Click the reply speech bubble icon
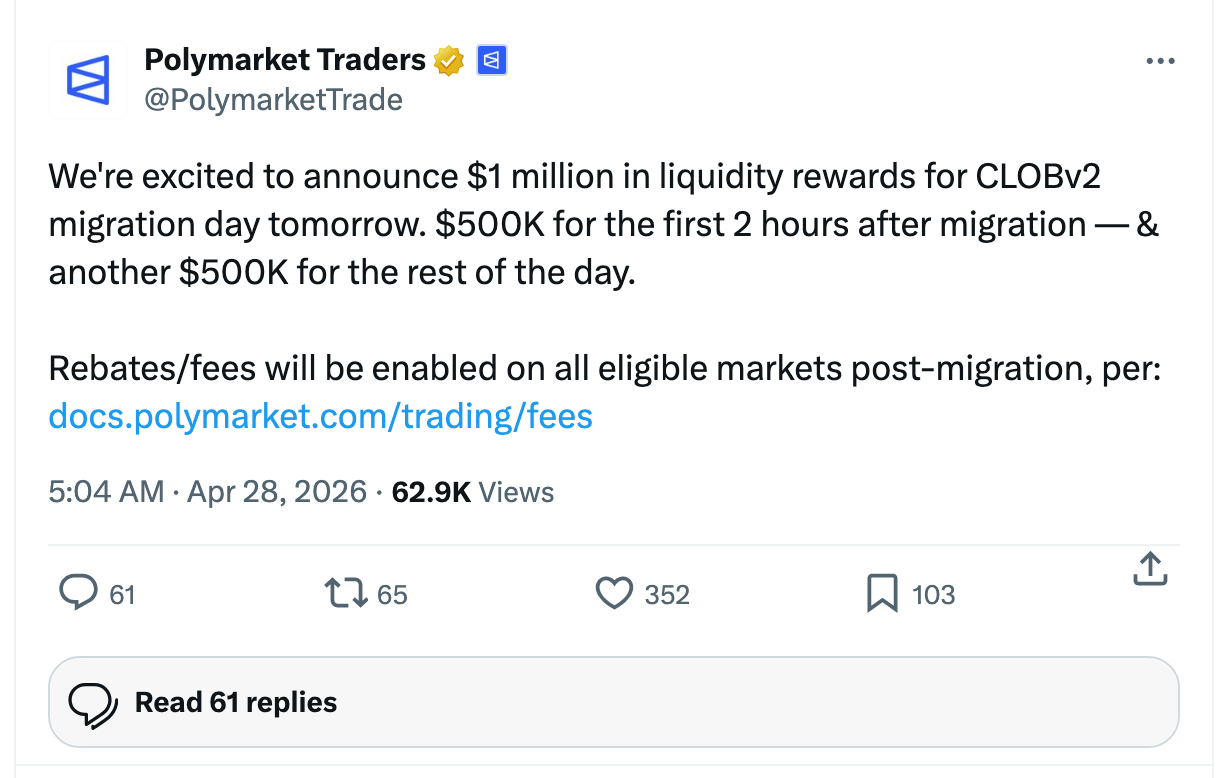The height and width of the screenshot is (778, 1228). tap(78, 594)
